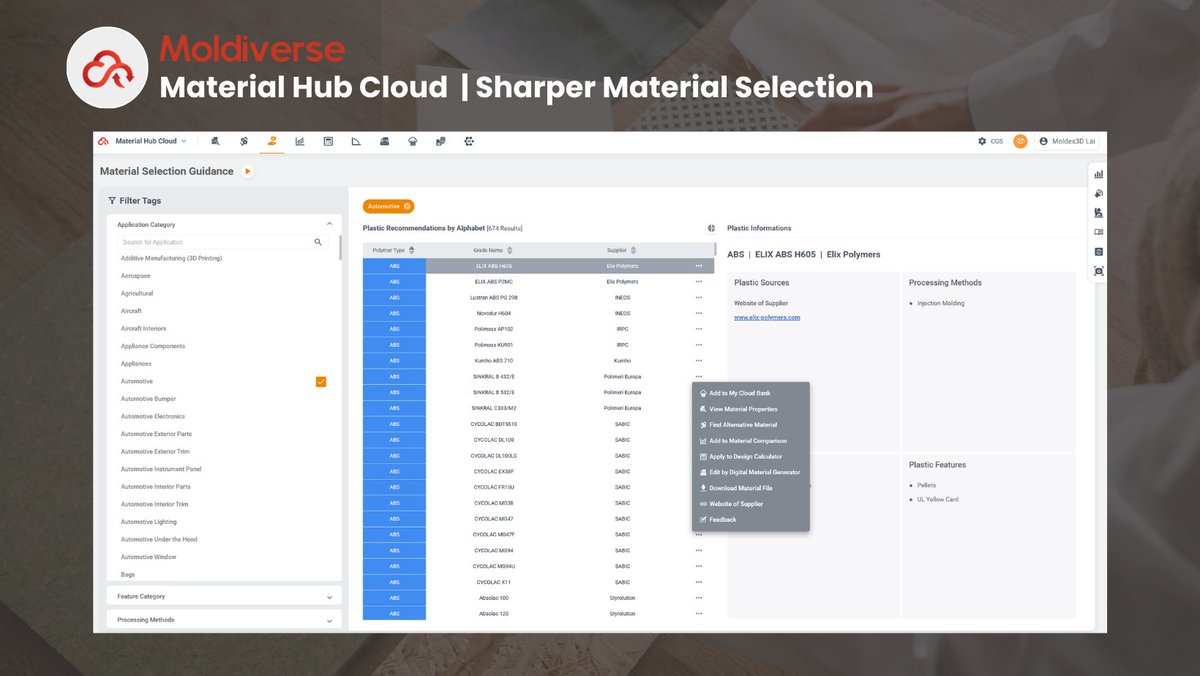Click the pie chart icon above the table
This screenshot has width=1200, height=676.
coord(711,228)
